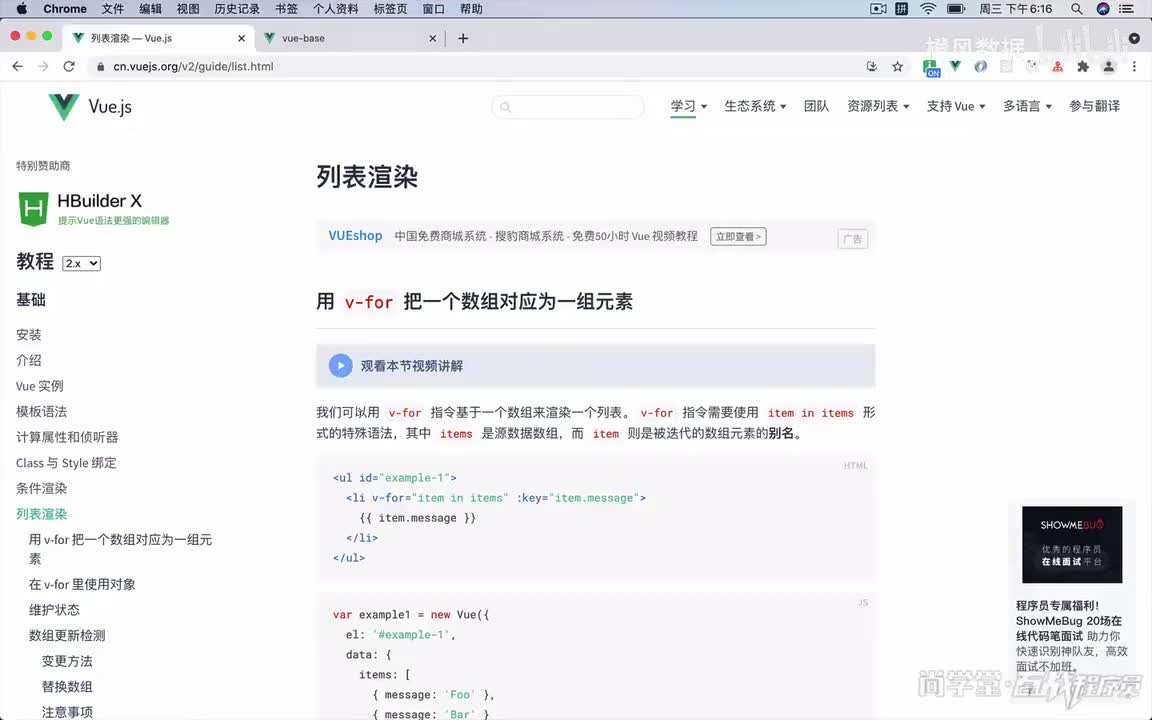Open the Vue devtools extension icon
The image size is (1152, 720).
point(955,66)
